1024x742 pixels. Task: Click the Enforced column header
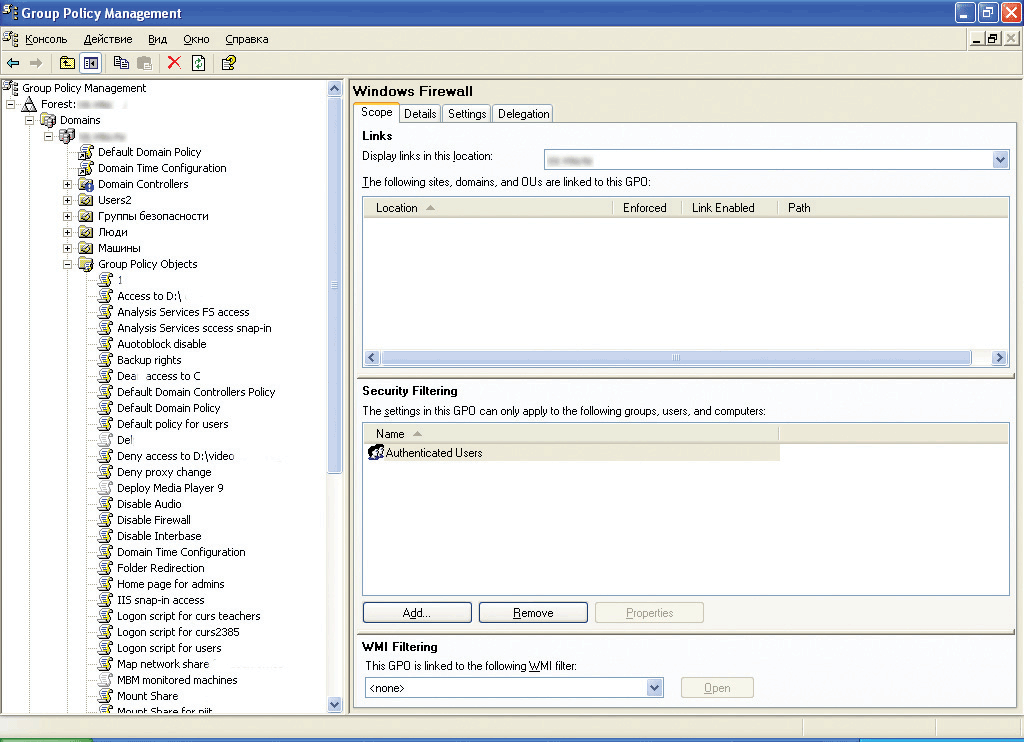coord(647,208)
